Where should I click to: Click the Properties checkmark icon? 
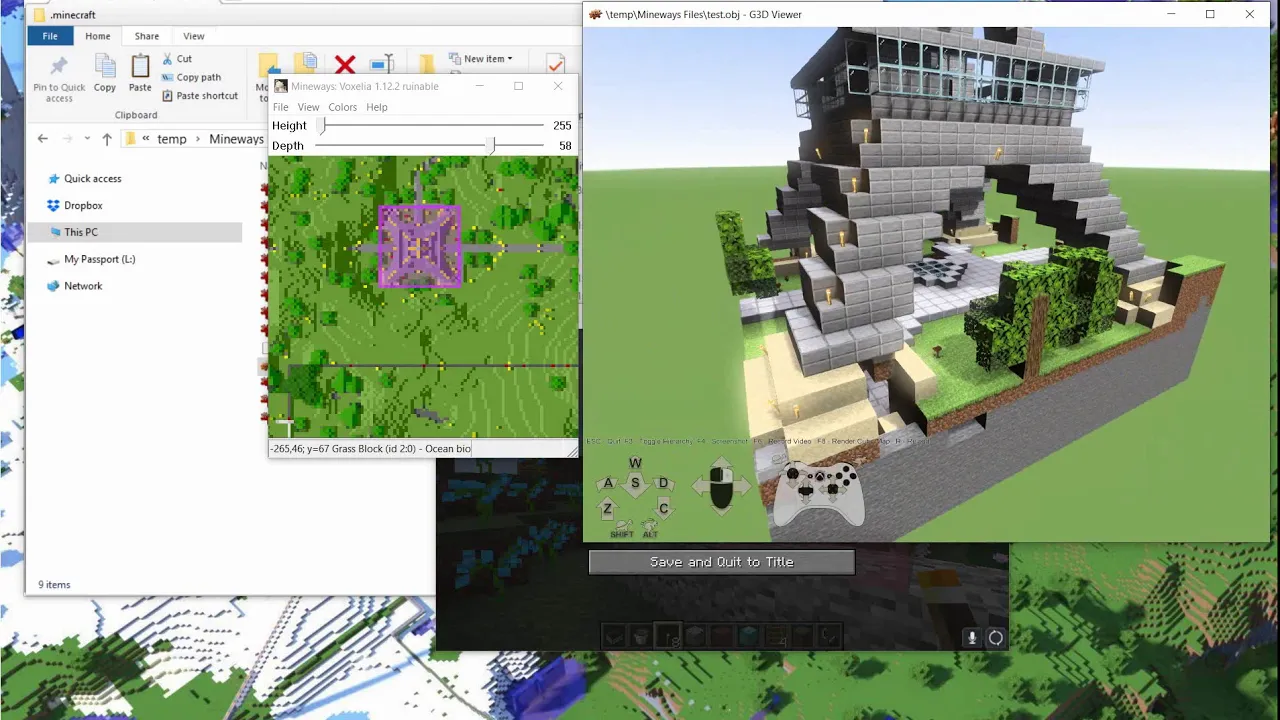tap(555, 63)
